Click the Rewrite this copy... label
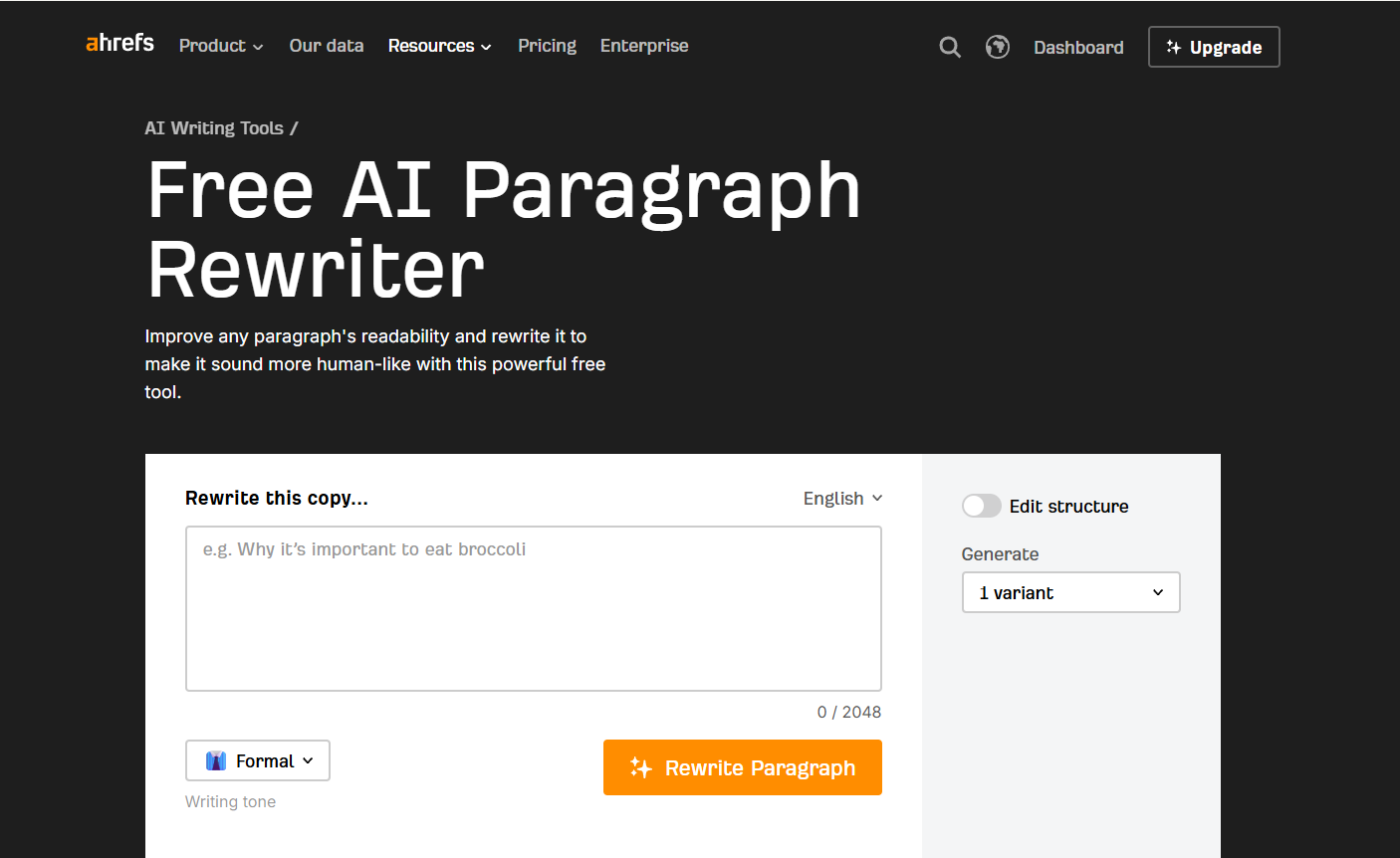 click(277, 499)
